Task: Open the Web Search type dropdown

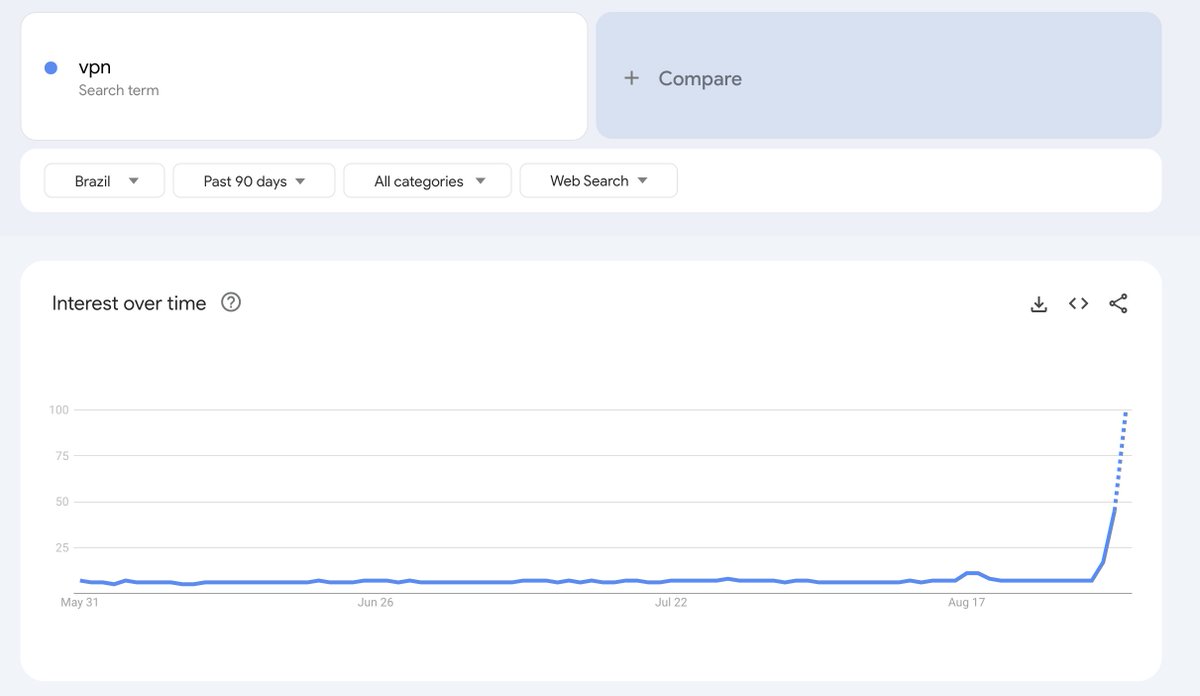Action: (x=599, y=181)
